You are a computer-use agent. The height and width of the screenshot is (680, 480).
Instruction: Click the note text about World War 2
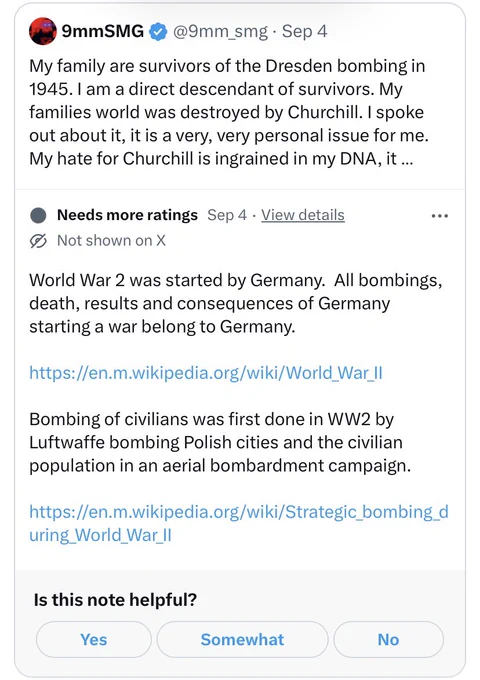pos(236,303)
